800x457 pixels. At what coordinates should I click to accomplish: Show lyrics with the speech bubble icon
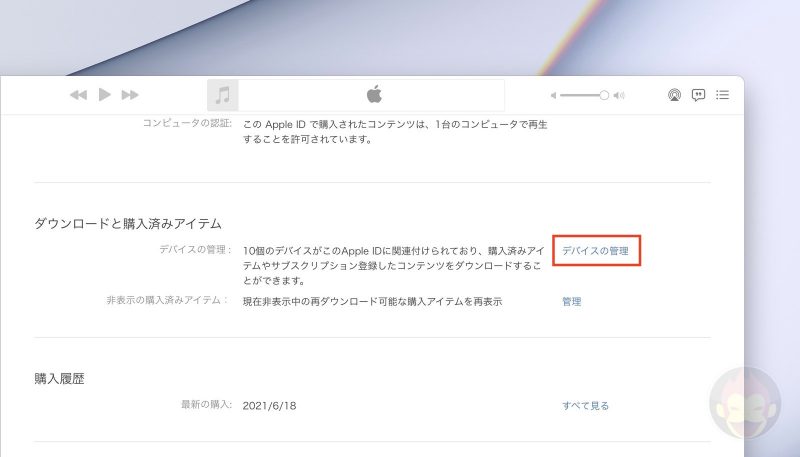tap(698, 95)
